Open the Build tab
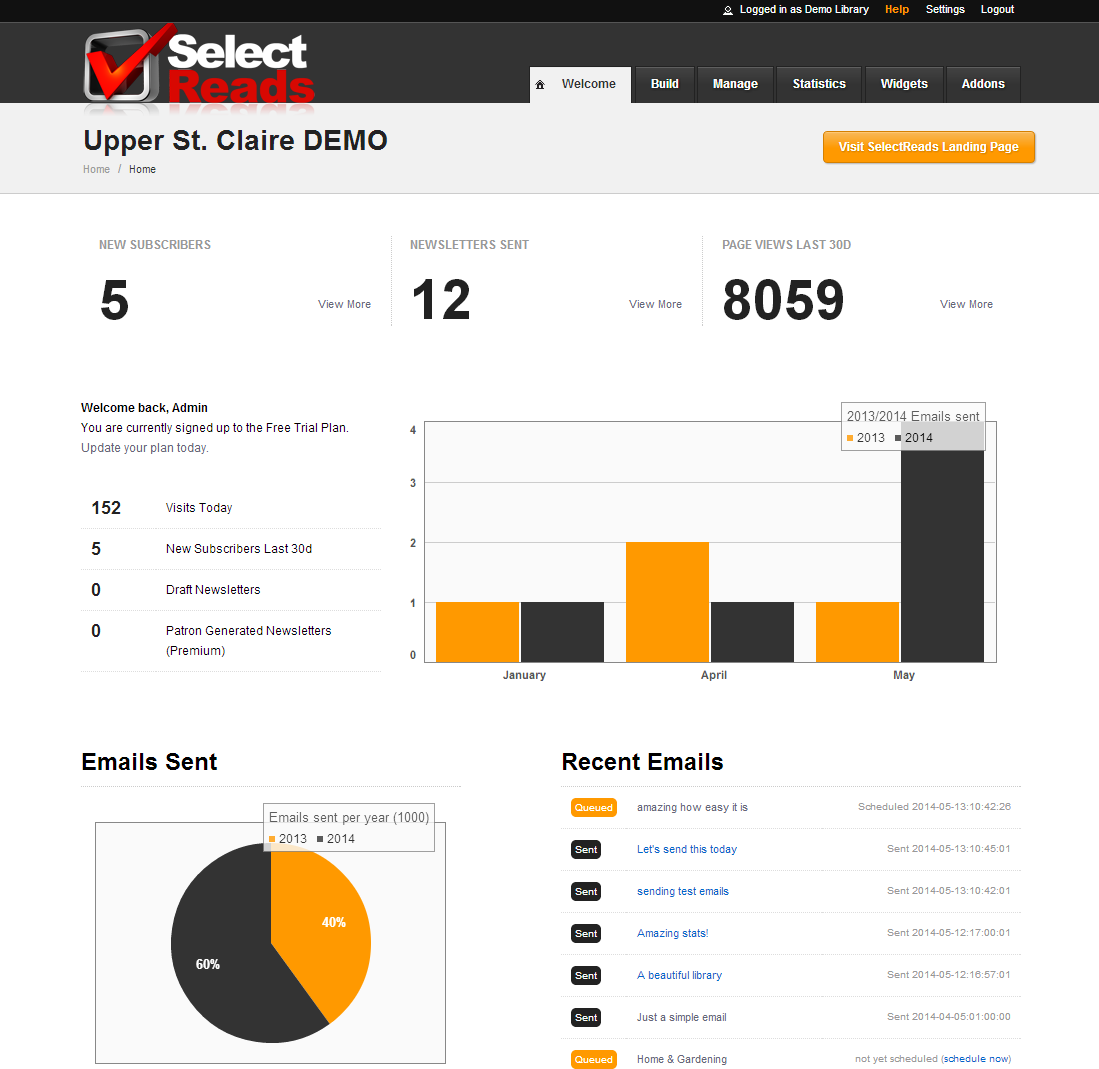1099x1069 pixels. coord(664,84)
